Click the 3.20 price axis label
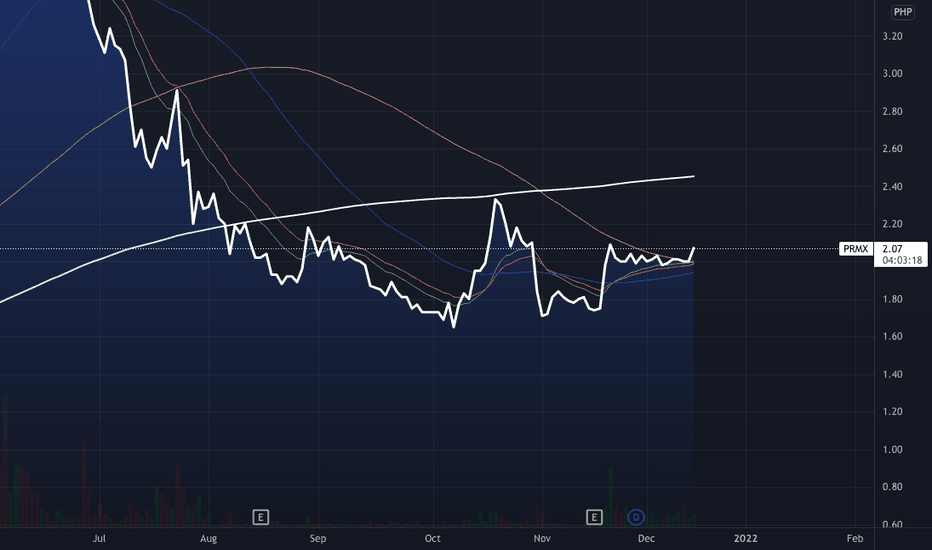 [892, 36]
